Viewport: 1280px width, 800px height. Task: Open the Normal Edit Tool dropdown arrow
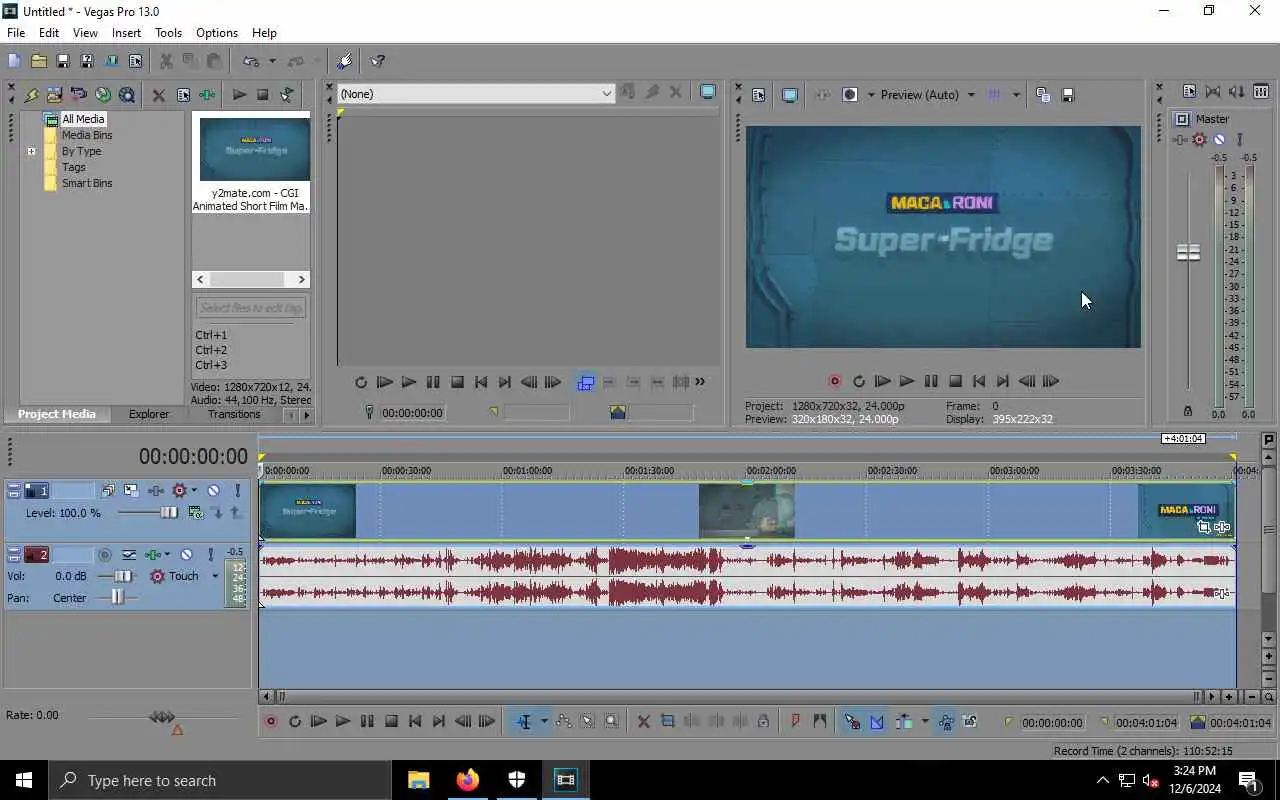[x=544, y=721]
